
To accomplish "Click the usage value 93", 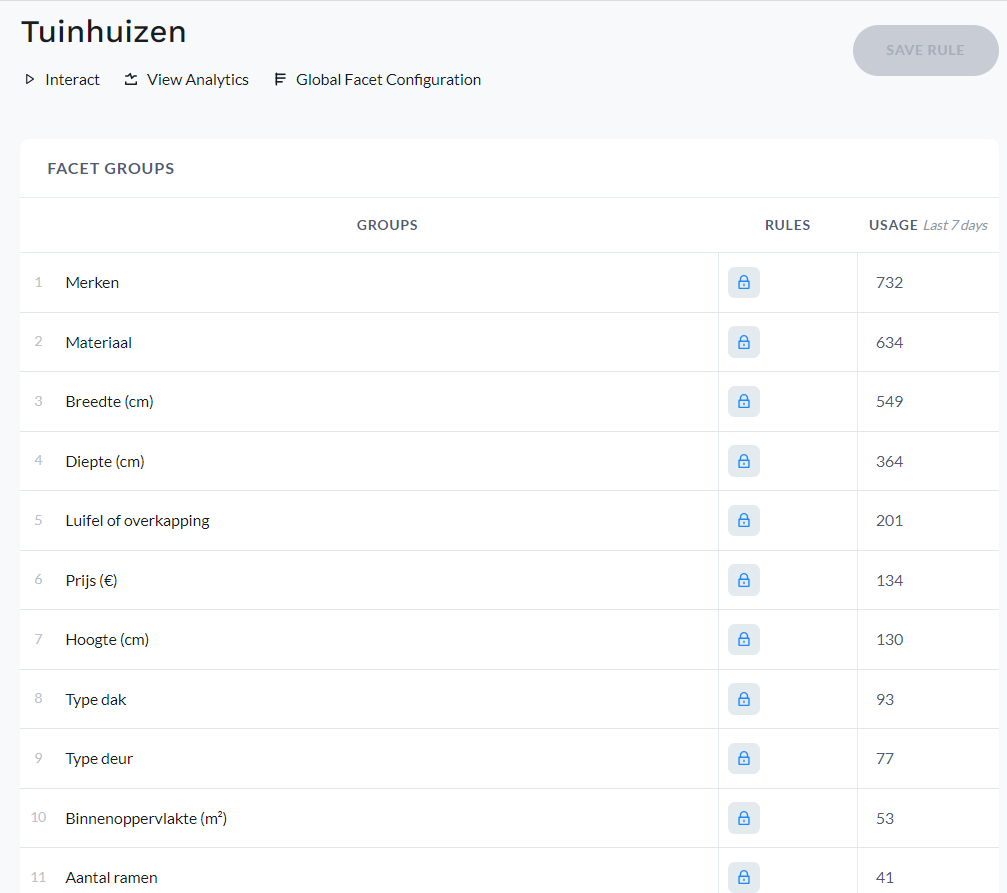I will (x=885, y=699).
